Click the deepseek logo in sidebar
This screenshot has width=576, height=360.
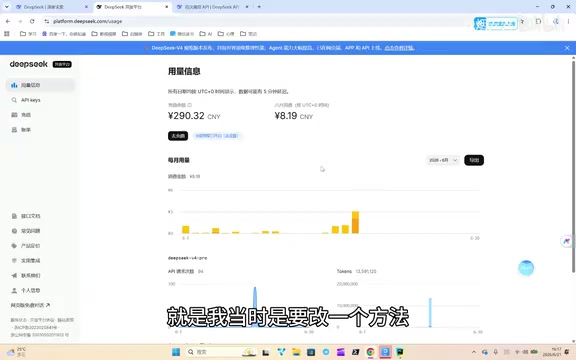pos(29,64)
